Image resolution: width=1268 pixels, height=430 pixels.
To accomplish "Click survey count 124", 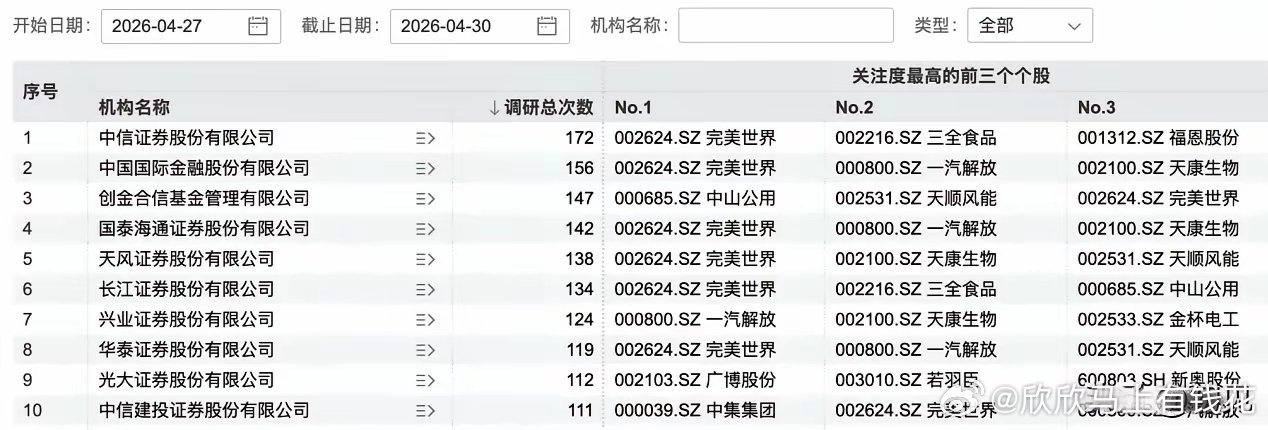I will coord(579,320).
